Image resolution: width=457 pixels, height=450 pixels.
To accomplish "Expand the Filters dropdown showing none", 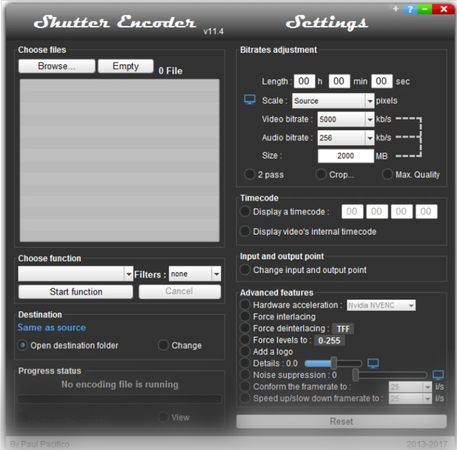I will tap(195, 274).
